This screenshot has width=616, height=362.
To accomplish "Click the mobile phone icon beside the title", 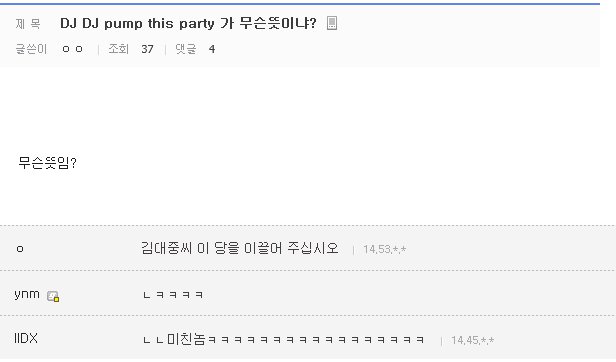I will [x=332, y=23].
